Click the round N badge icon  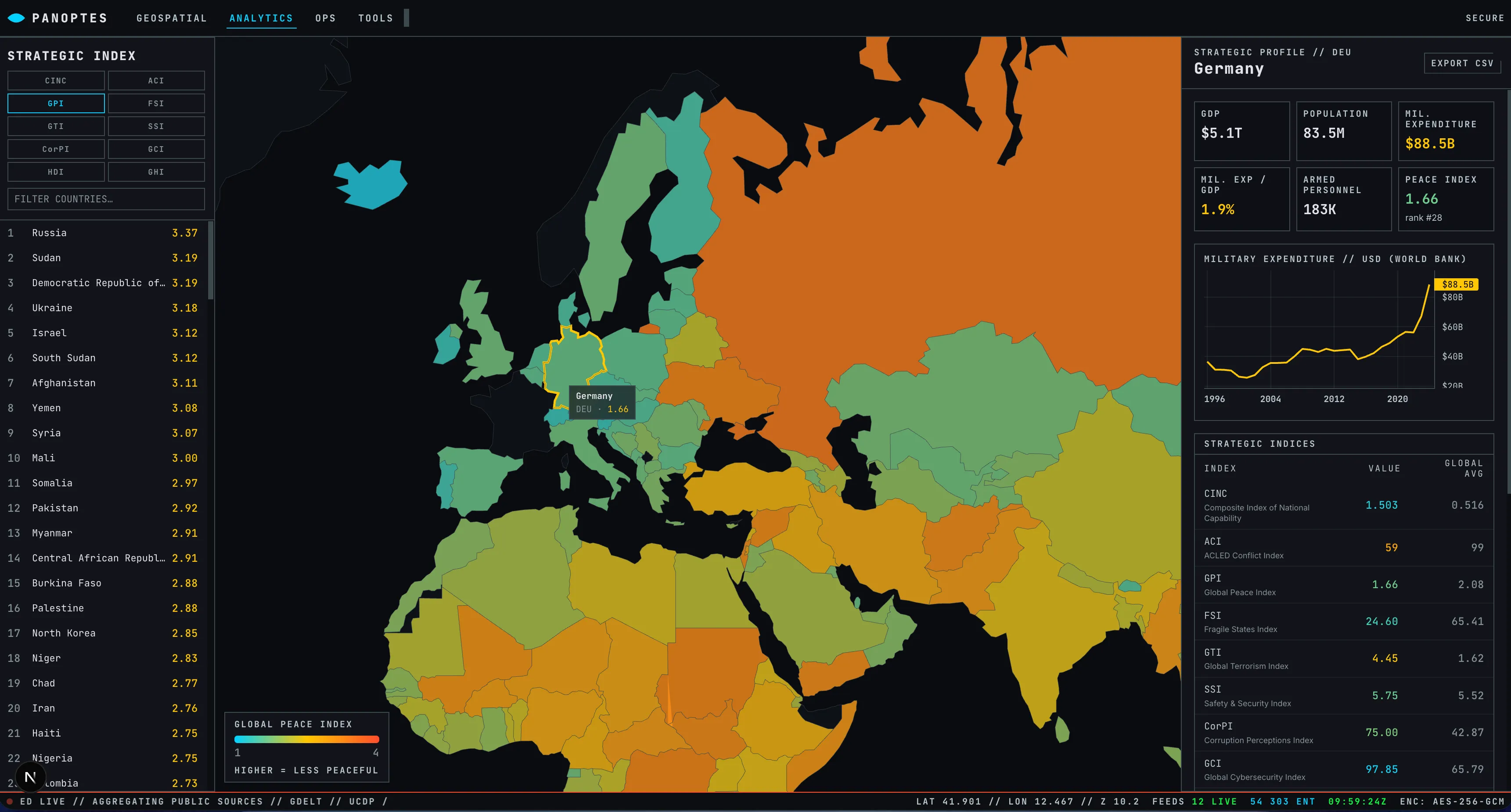click(x=30, y=777)
